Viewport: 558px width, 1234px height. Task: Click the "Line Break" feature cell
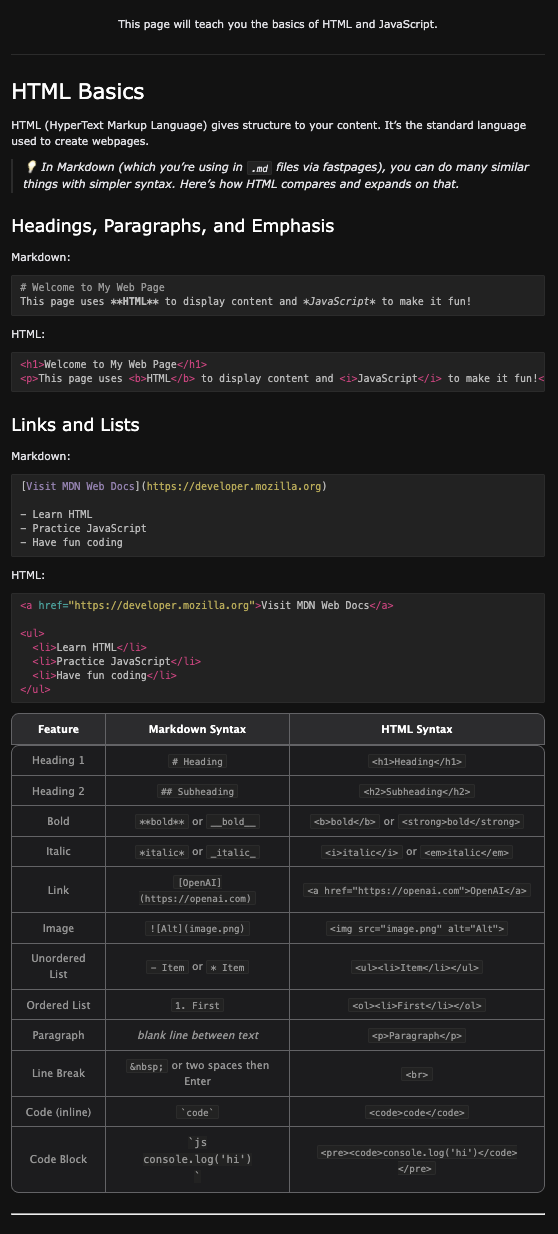pos(58,1073)
